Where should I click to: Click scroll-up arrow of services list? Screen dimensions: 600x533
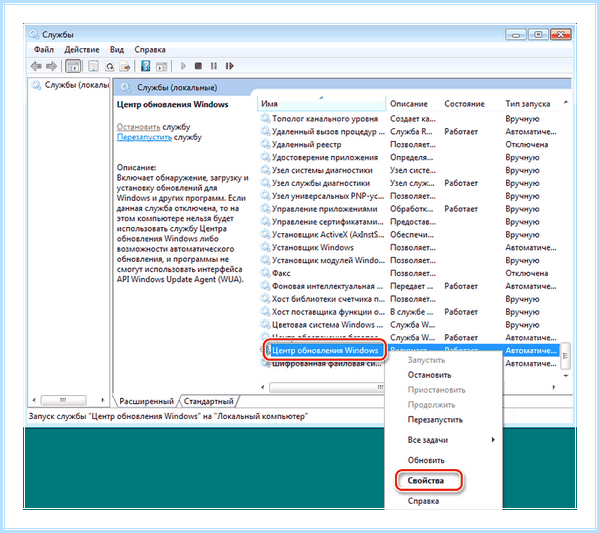click(x=566, y=102)
